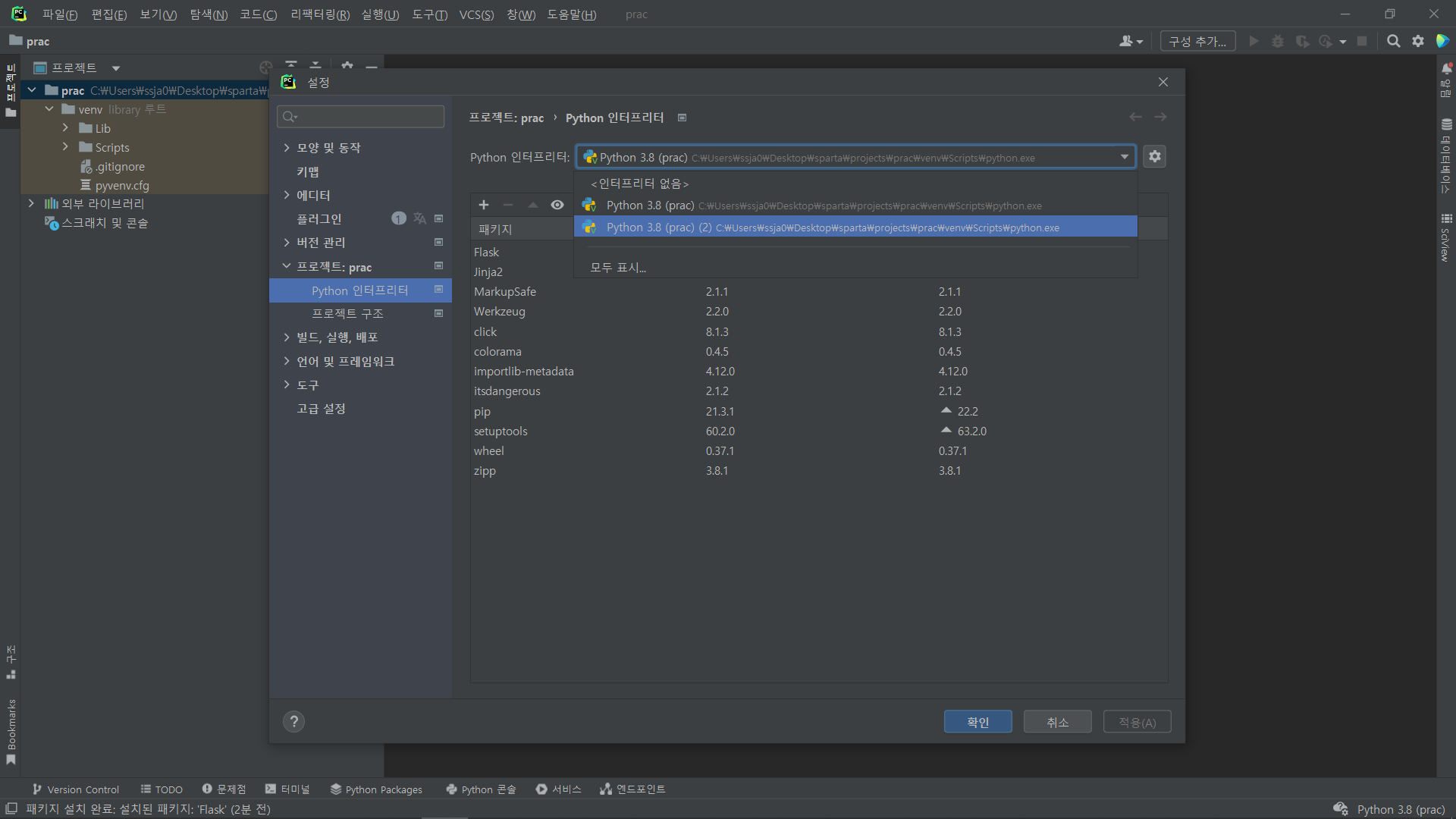The width and height of the screenshot is (1456, 819).
Task: Choose <인터프리터 없음> from the interpreter list
Action: [855, 184]
